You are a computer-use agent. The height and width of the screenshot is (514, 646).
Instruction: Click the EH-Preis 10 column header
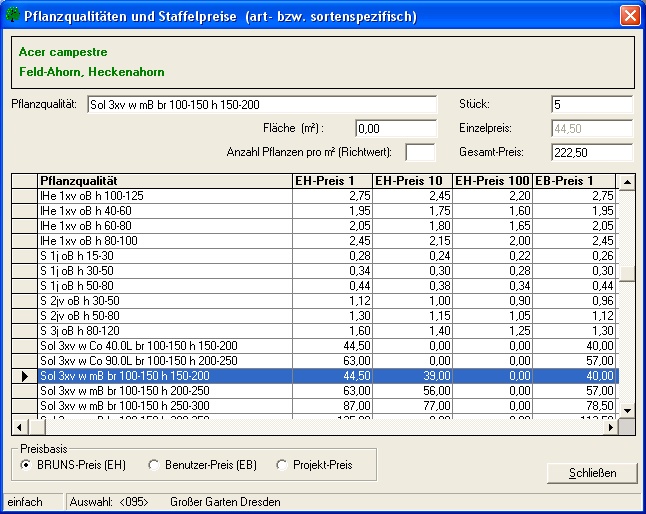pos(412,181)
